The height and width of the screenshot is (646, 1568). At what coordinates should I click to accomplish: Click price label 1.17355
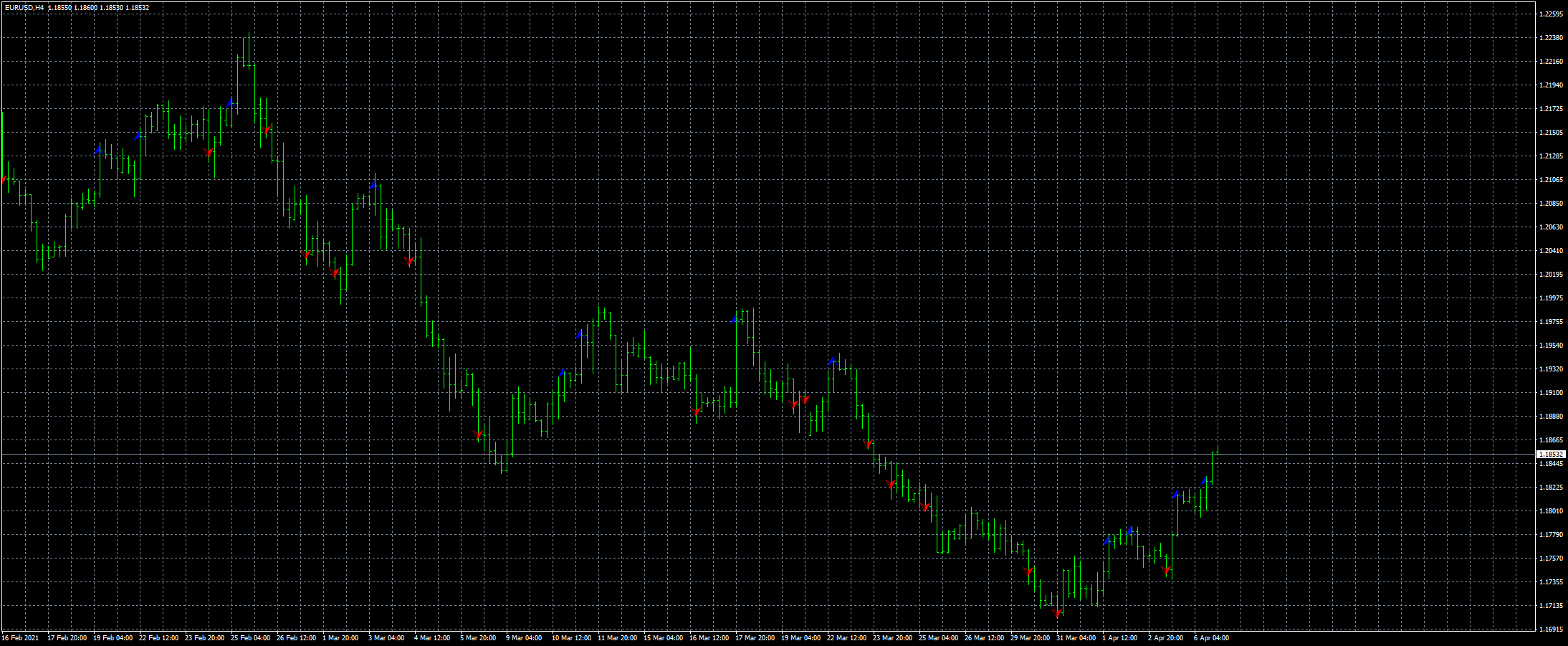pos(1550,581)
